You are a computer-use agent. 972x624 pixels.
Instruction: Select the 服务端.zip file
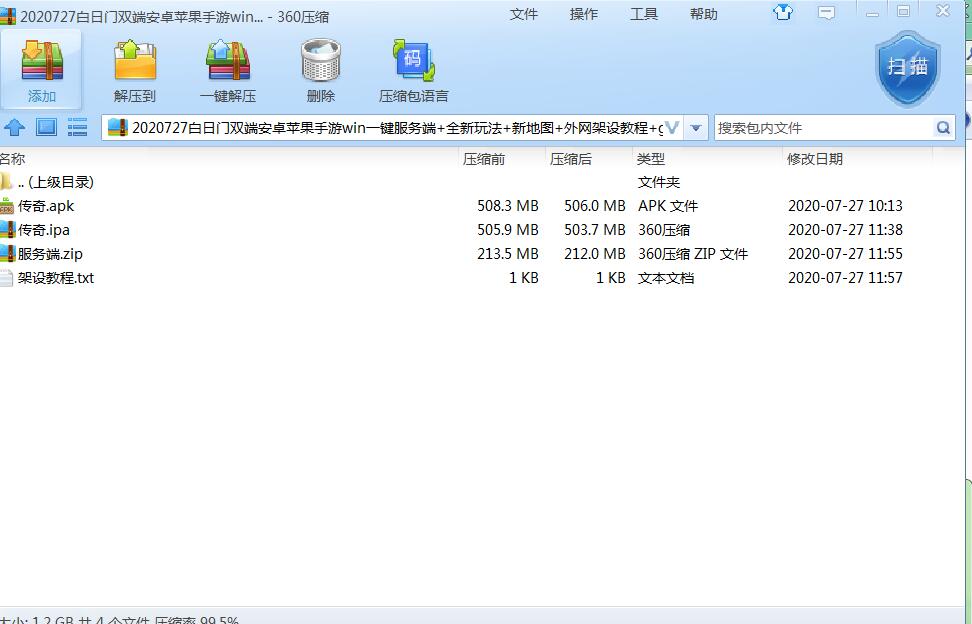click(50, 254)
